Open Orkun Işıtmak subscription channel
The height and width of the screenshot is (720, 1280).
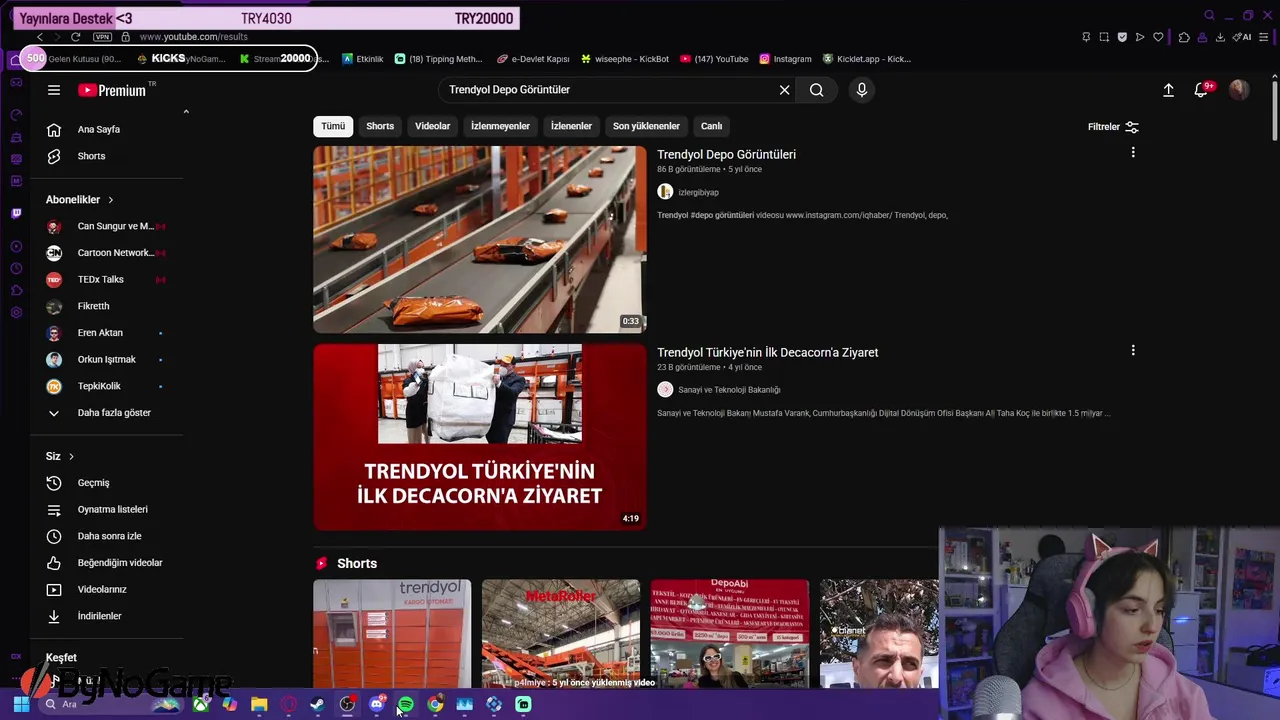[105, 360]
